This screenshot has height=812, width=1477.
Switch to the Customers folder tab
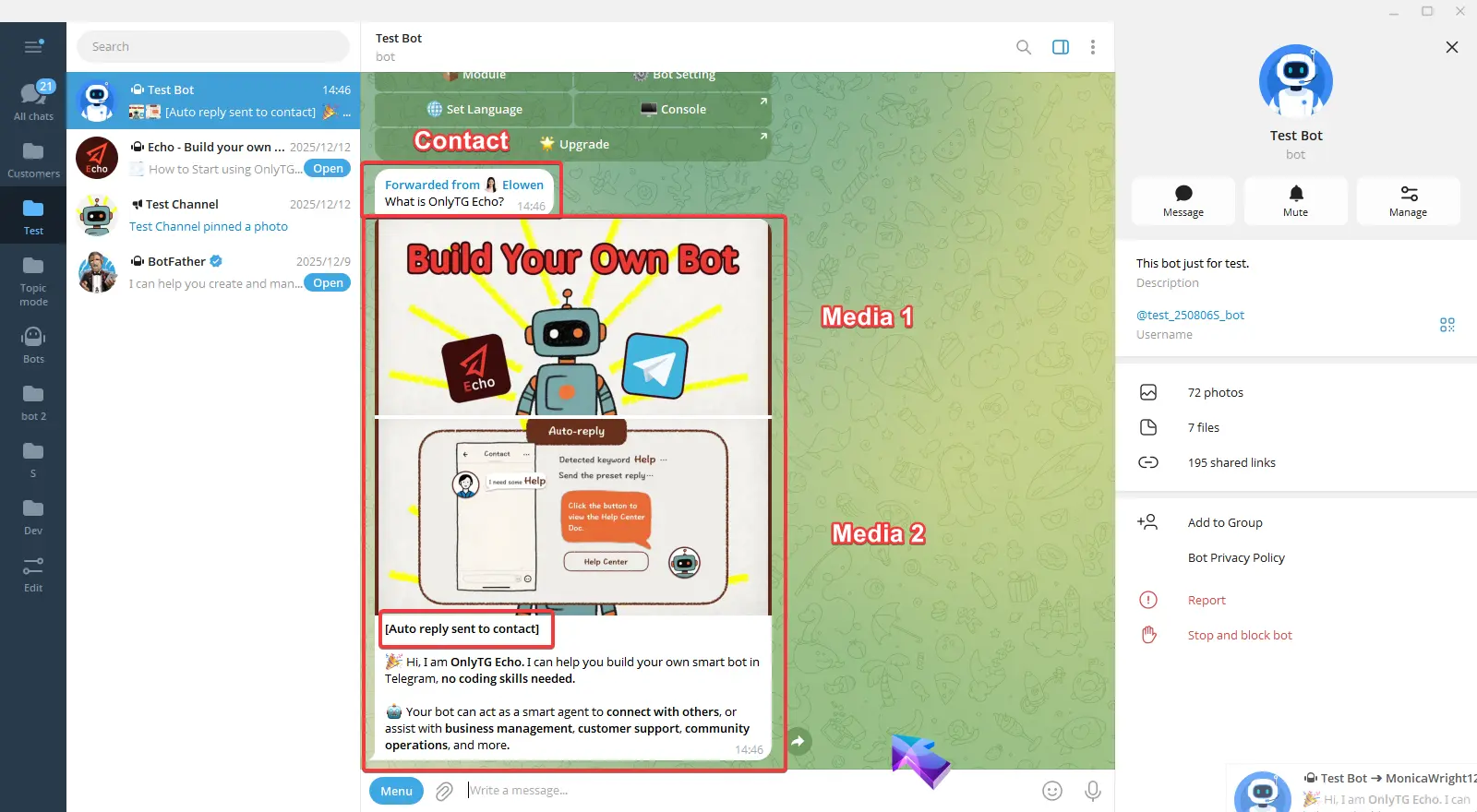(x=33, y=160)
